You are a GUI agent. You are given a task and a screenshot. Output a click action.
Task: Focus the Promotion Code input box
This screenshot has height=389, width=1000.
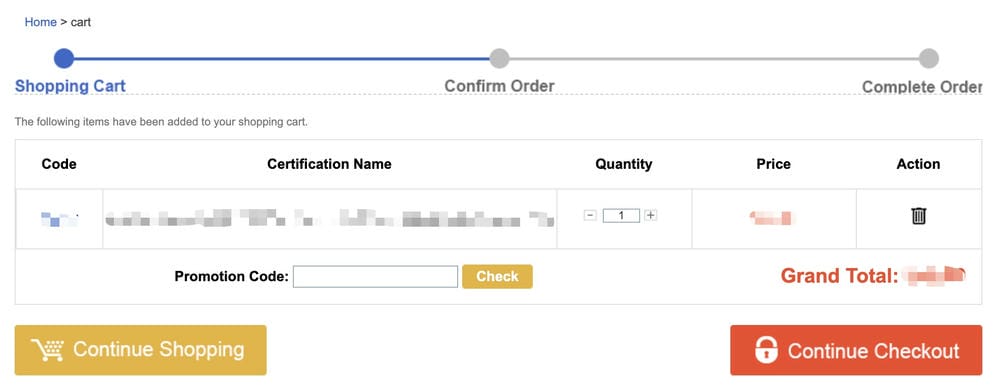375,277
